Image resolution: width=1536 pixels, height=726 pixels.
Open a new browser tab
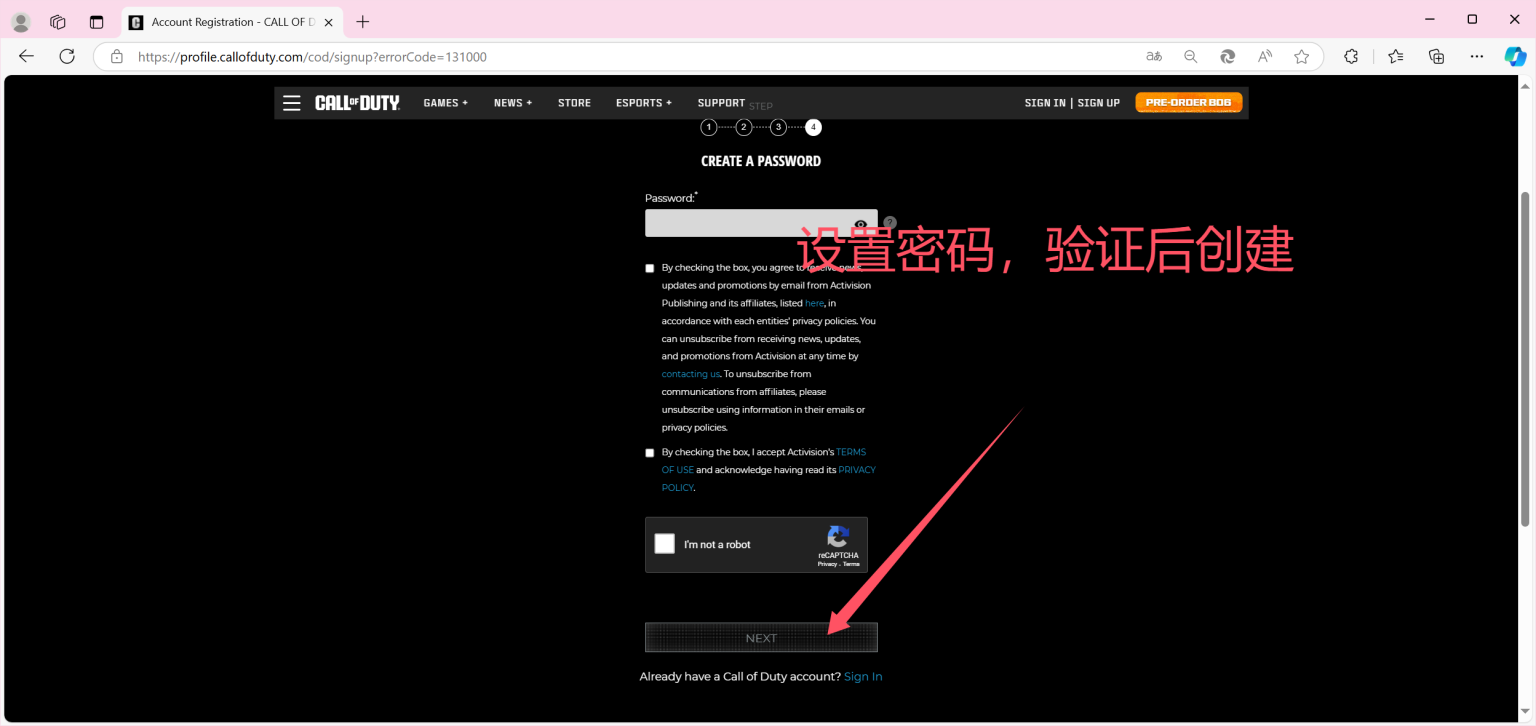click(x=362, y=21)
